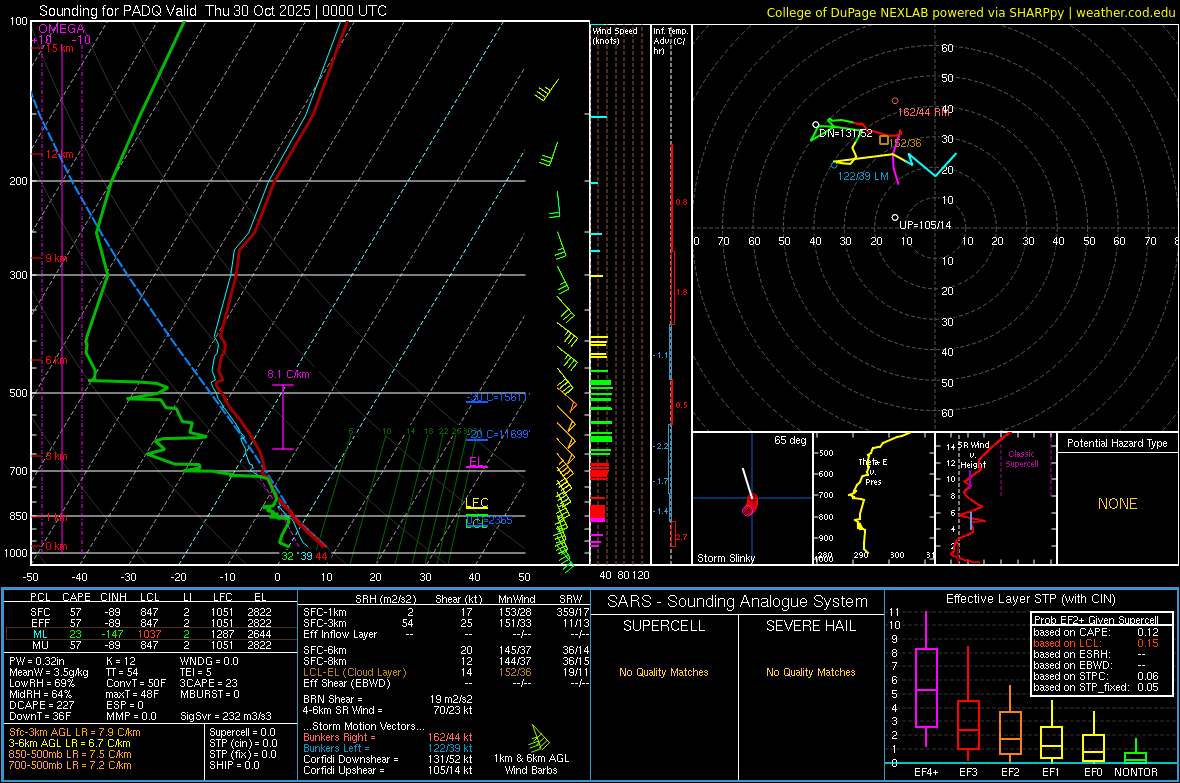The height and width of the screenshot is (783, 1180).
Task: Click the red surface temperature value 44
Action: point(321,556)
